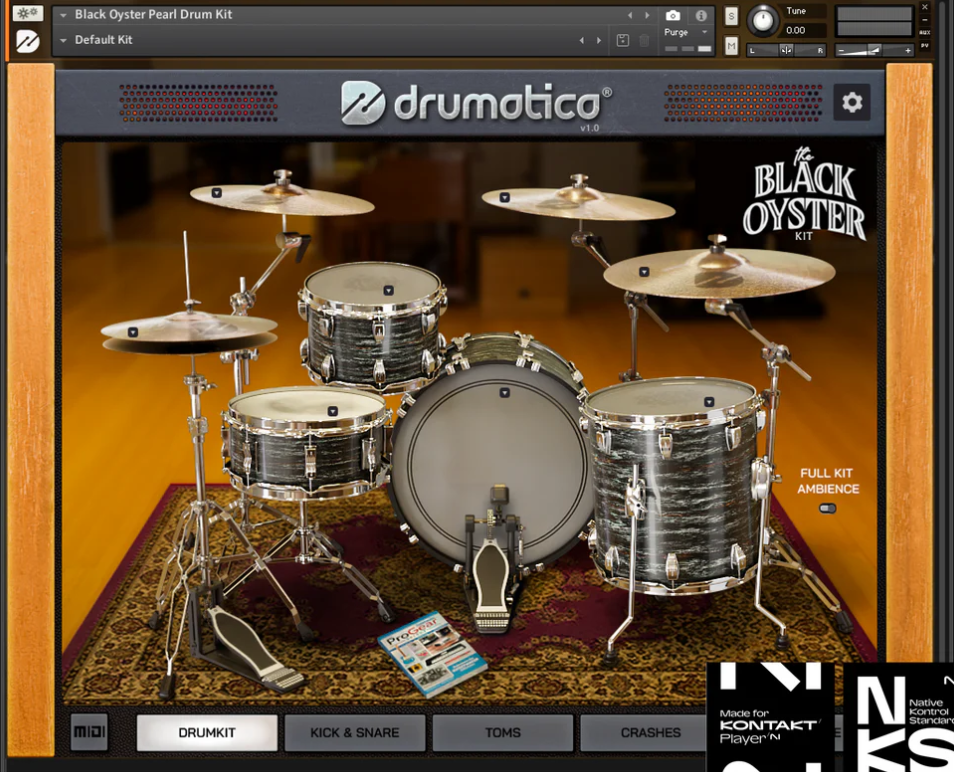Click the "FULL KIT AMBIENCE" label

pyautogui.click(x=827, y=481)
